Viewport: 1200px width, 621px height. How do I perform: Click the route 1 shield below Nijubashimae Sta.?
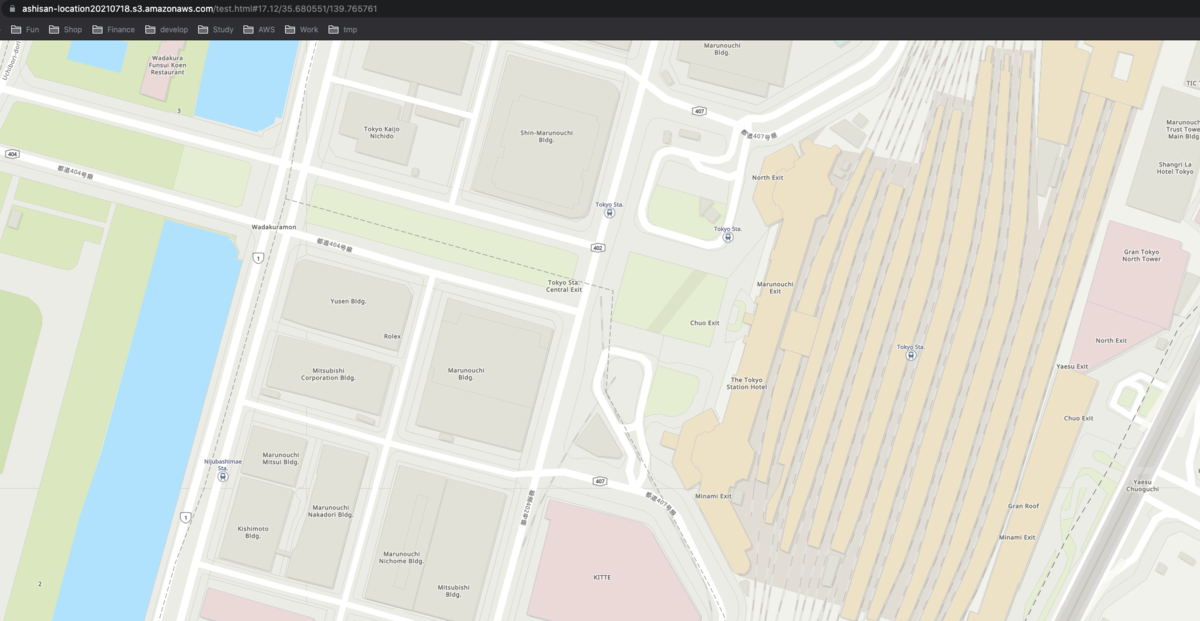[x=185, y=517]
